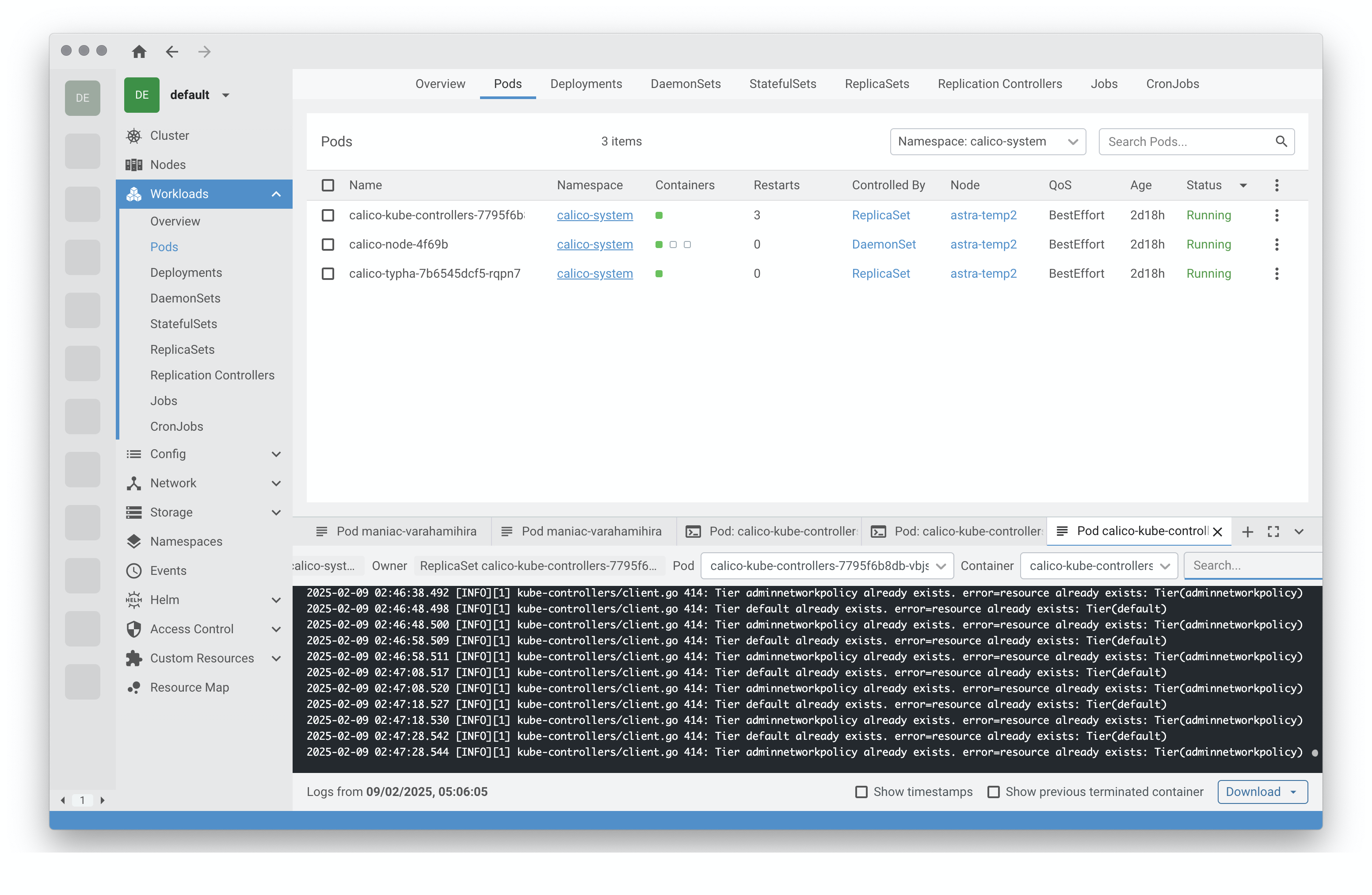Enable Show timestamps checkbox

pos(861,792)
